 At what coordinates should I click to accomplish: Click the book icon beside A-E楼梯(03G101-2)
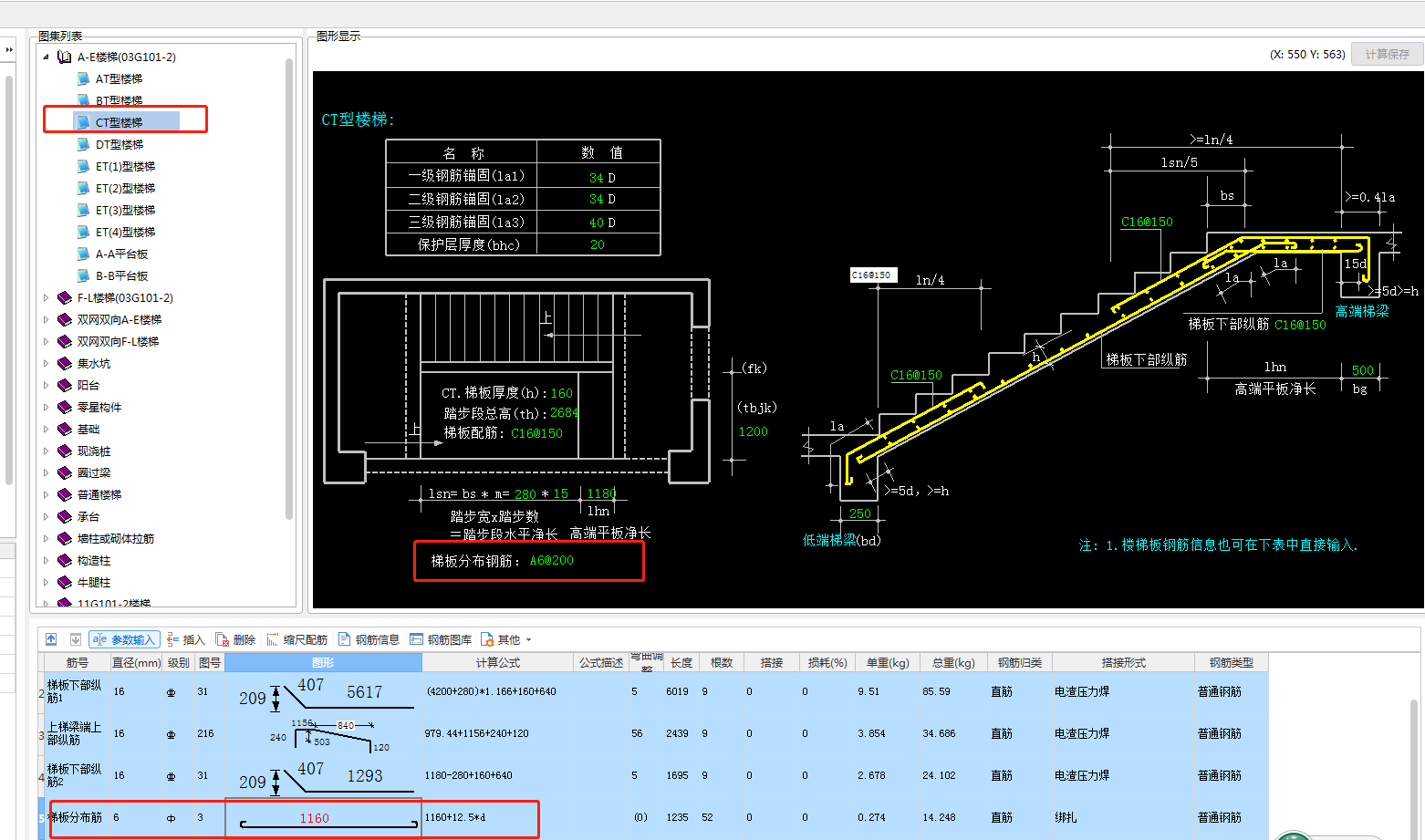coord(64,57)
